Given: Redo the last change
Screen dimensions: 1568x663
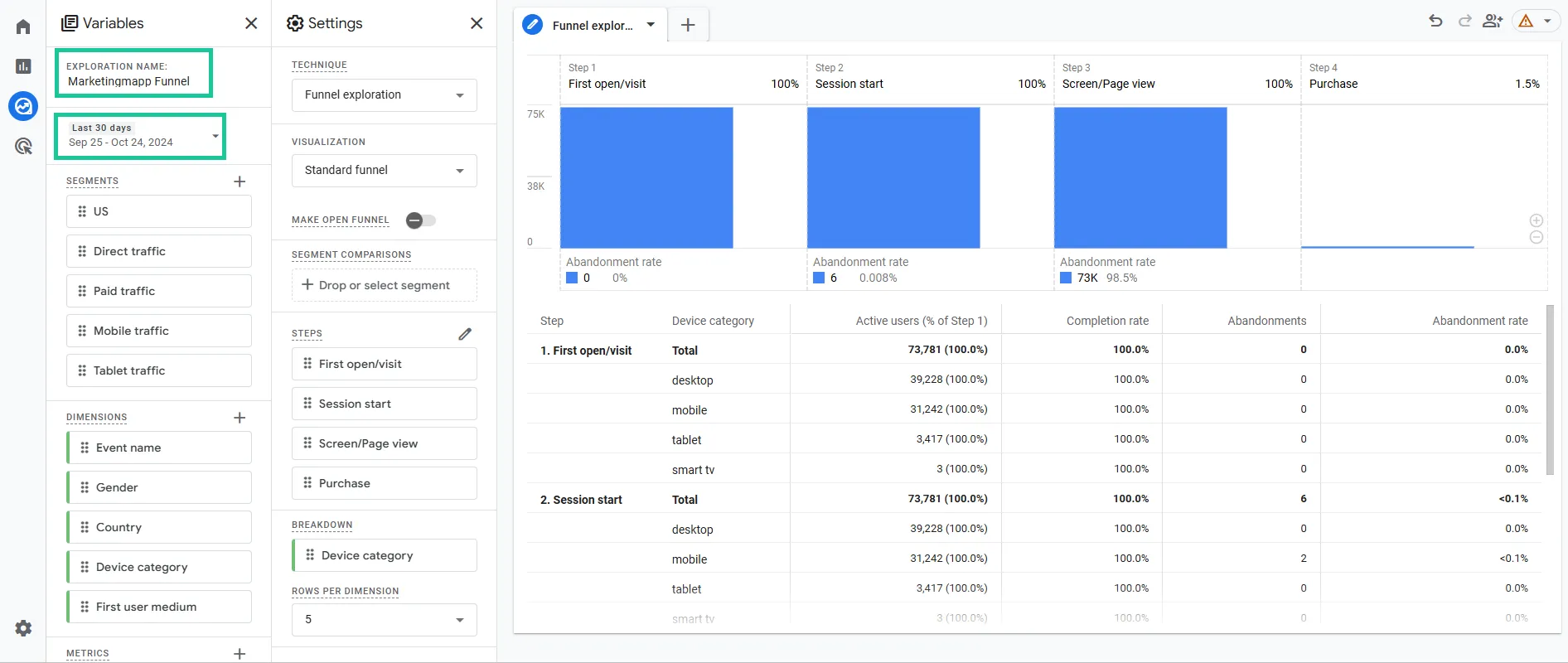Looking at the screenshot, I should coord(1465,22).
